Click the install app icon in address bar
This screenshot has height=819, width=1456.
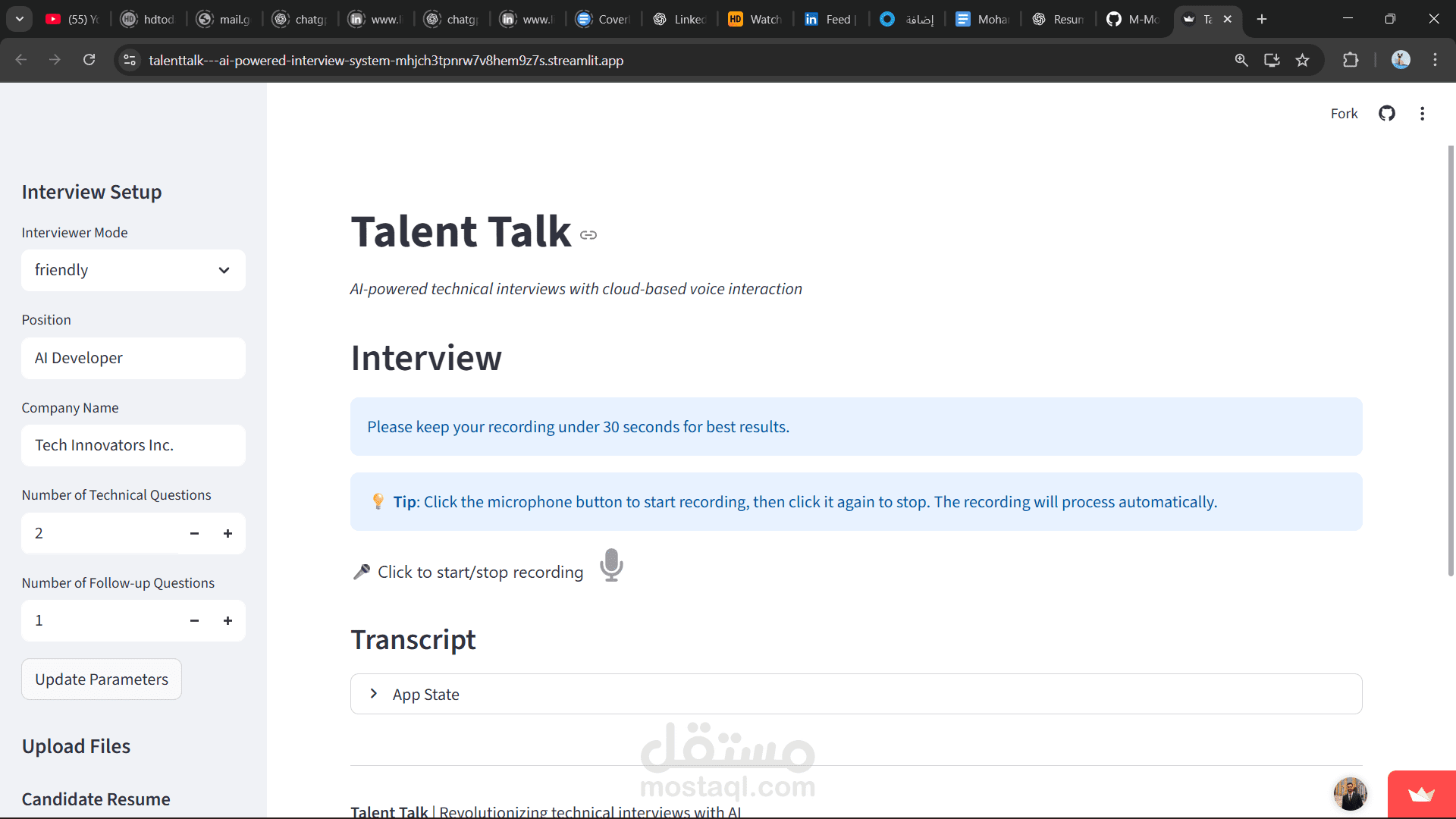[1272, 60]
